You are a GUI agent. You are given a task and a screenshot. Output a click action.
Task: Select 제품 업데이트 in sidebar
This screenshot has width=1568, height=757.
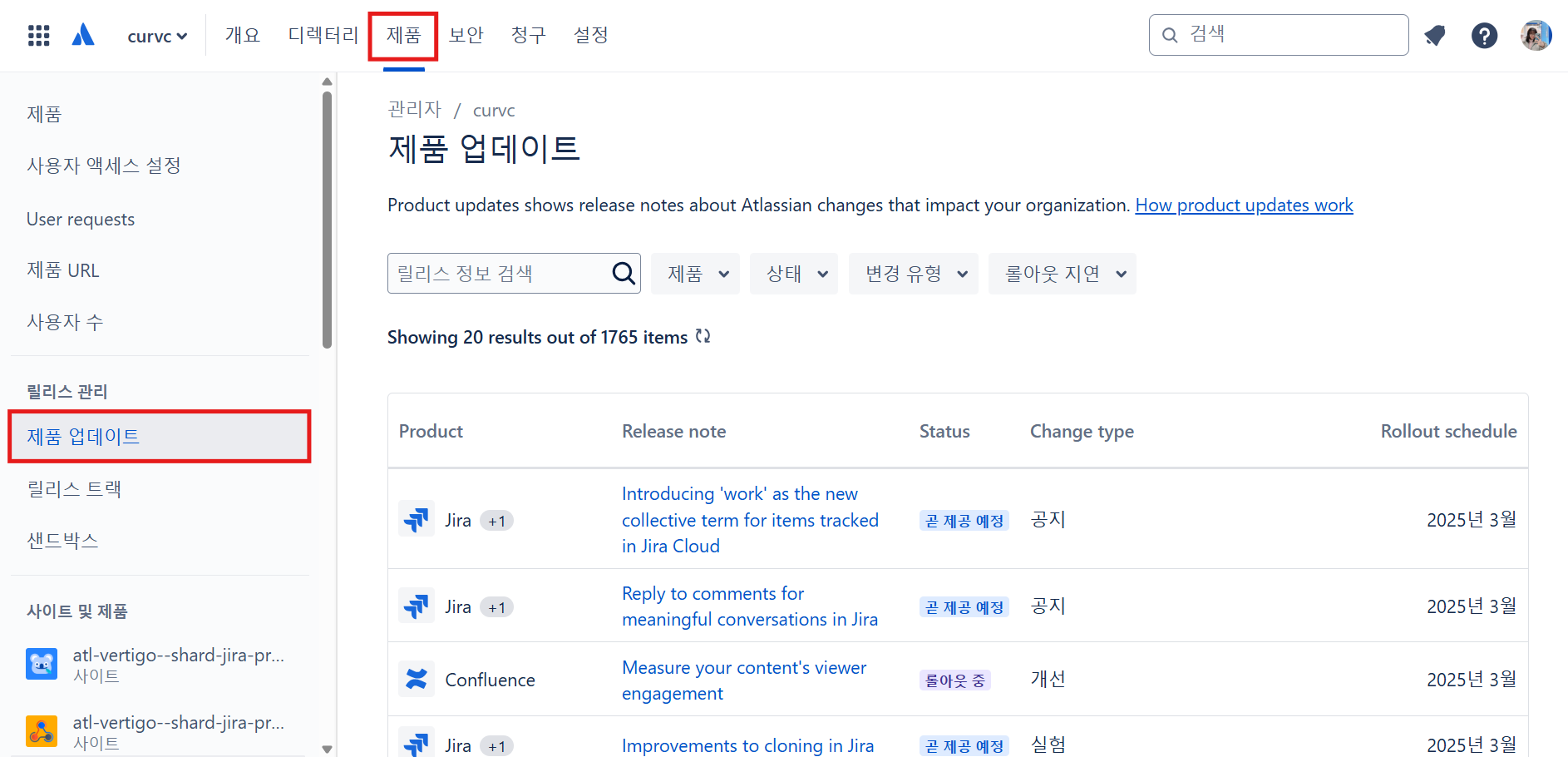point(160,436)
